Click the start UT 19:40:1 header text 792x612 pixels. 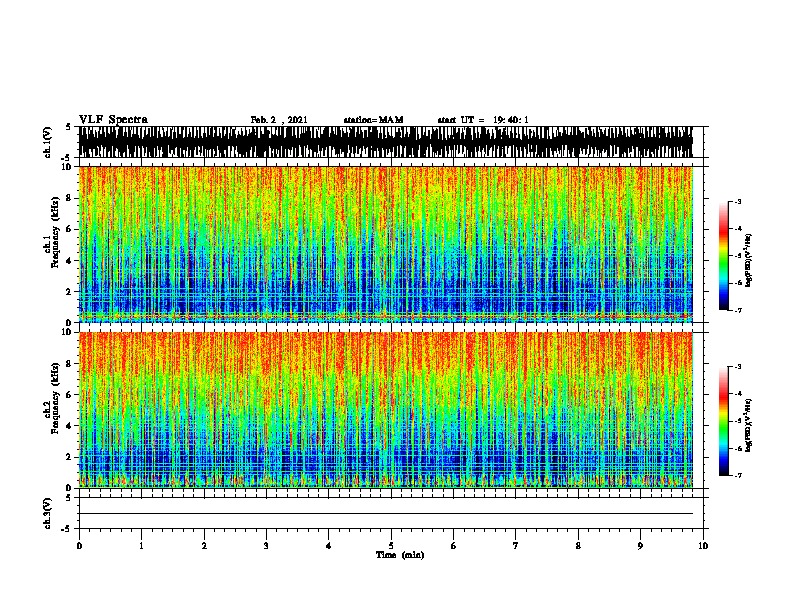coord(483,120)
